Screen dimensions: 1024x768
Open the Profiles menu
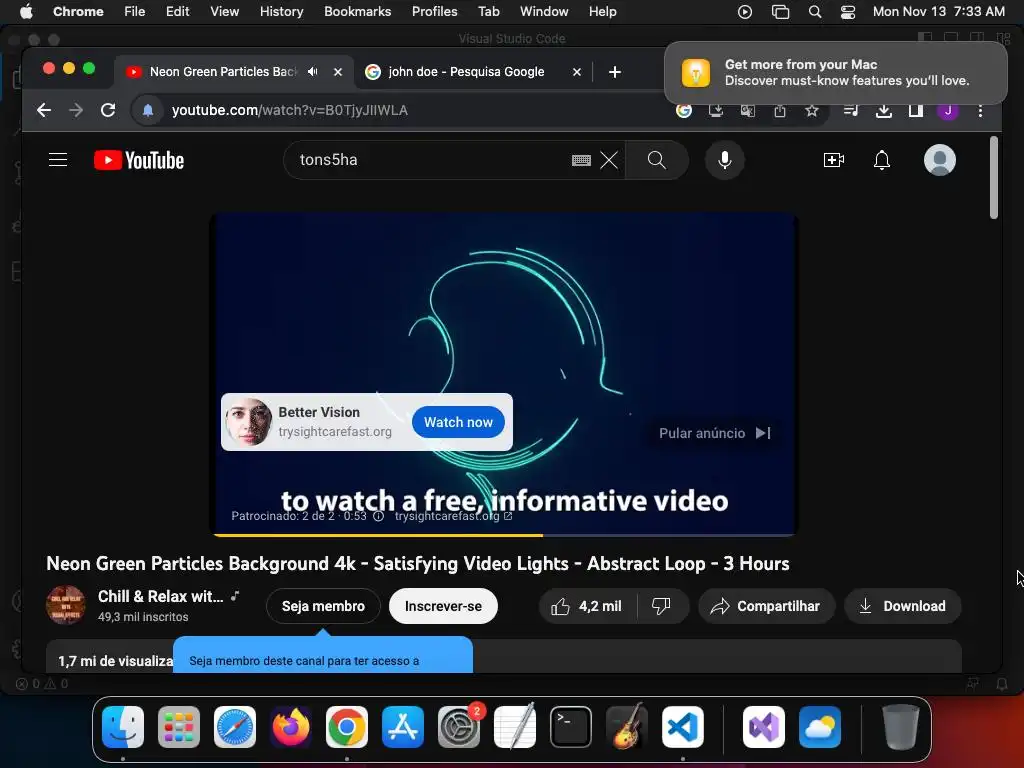pos(434,11)
